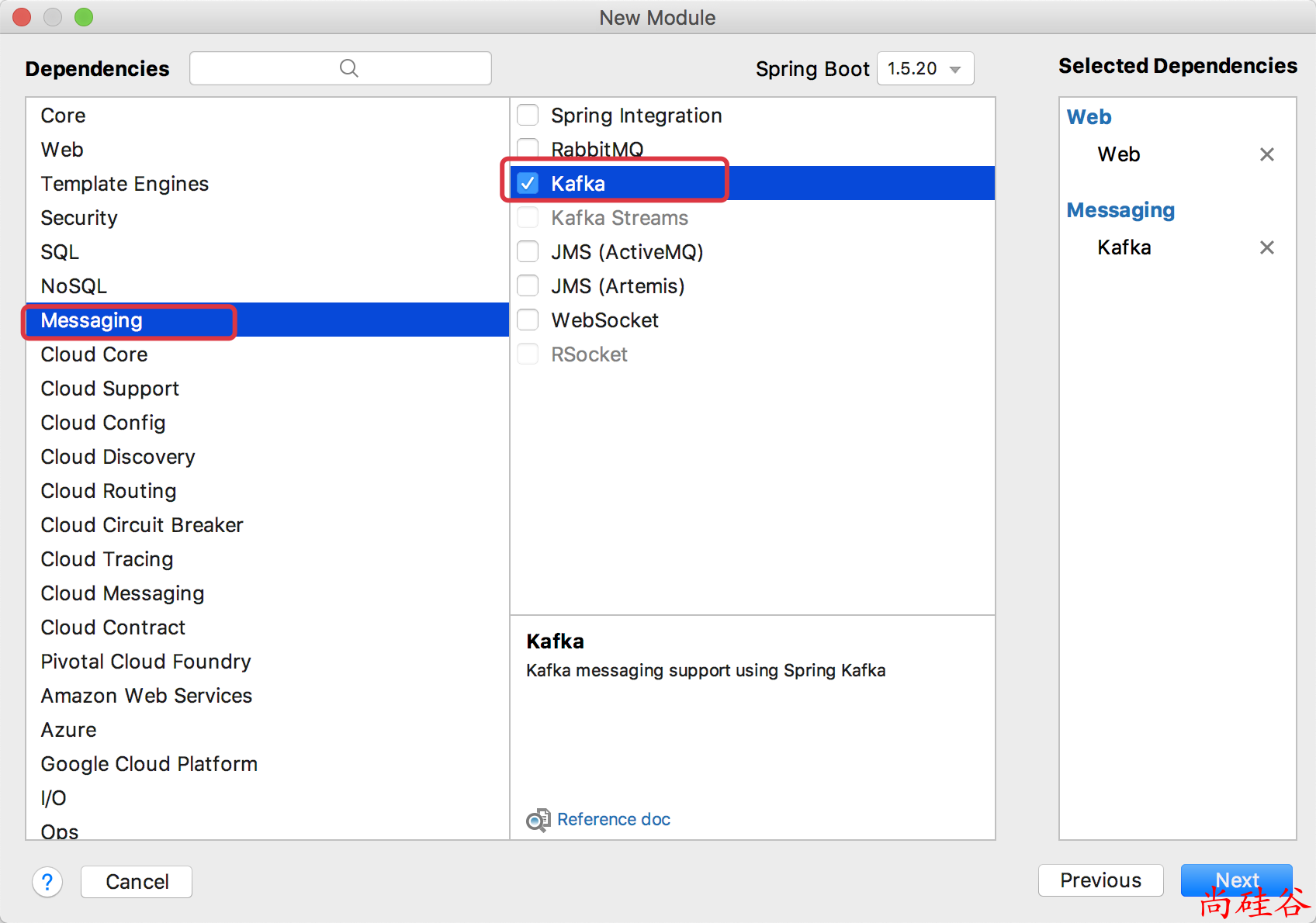The image size is (1316, 923).
Task: Select the Web entry under the Web heading
Action: (1119, 154)
